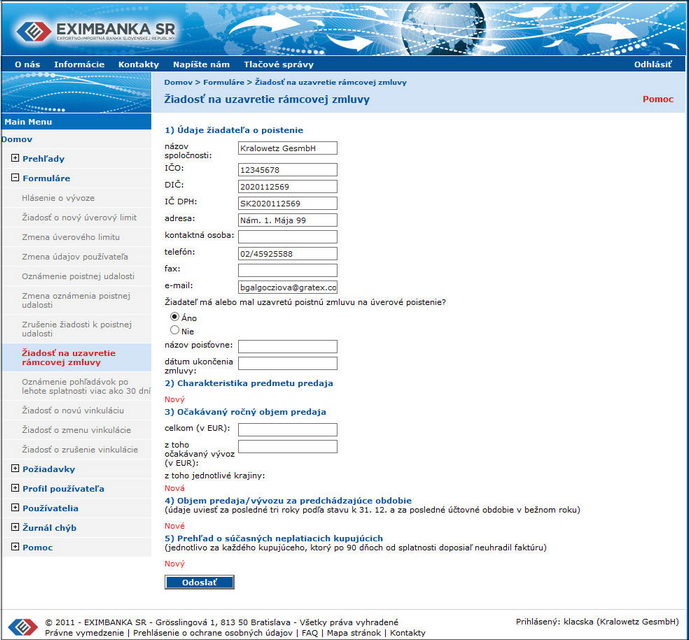Image resolution: width=689 pixels, height=640 pixels.
Task: Open Mapa stránok footer link
Action: click(x=354, y=633)
